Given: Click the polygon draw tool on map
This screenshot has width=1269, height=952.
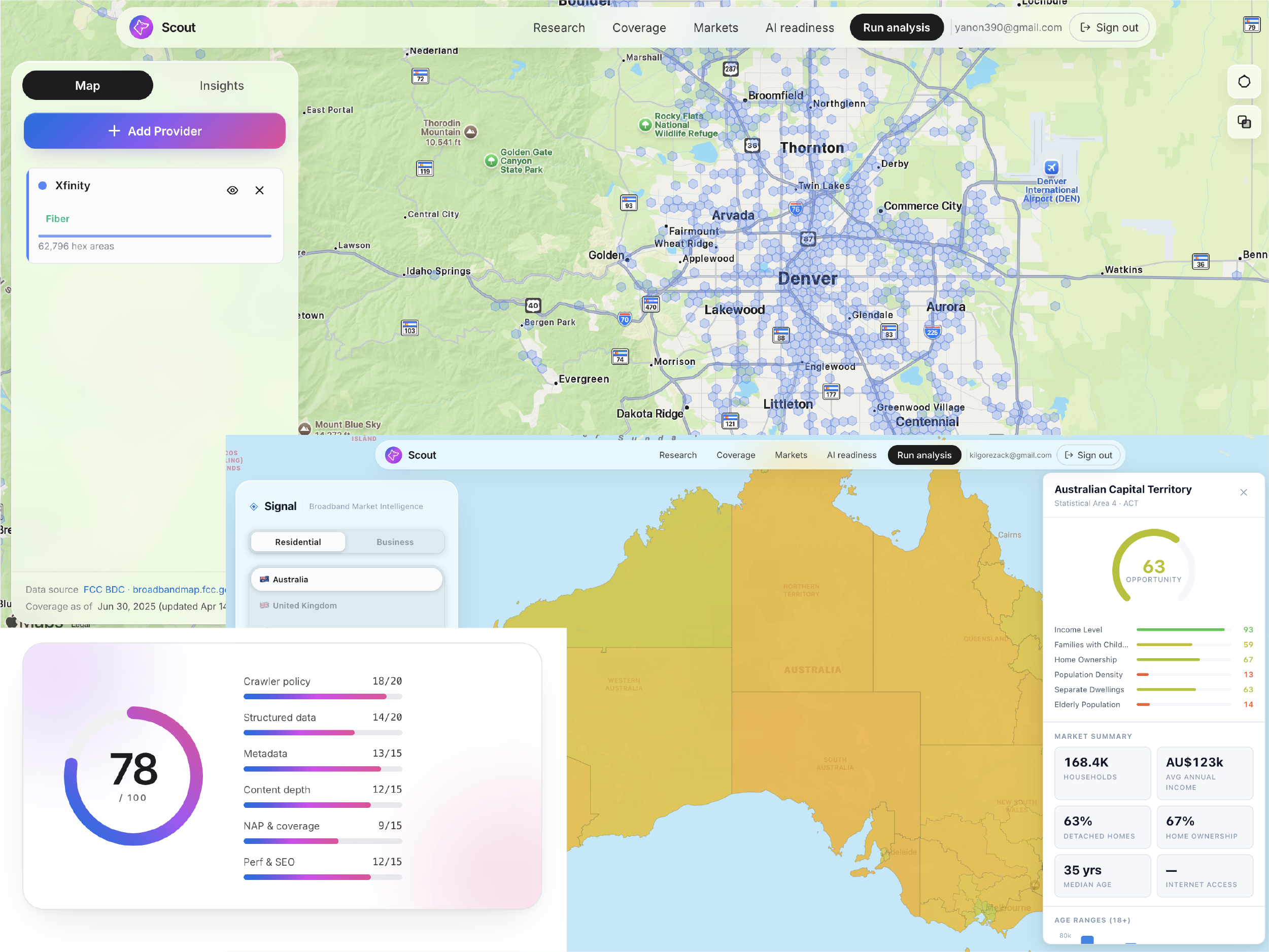Looking at the screenshot, I should (1244, 82).
